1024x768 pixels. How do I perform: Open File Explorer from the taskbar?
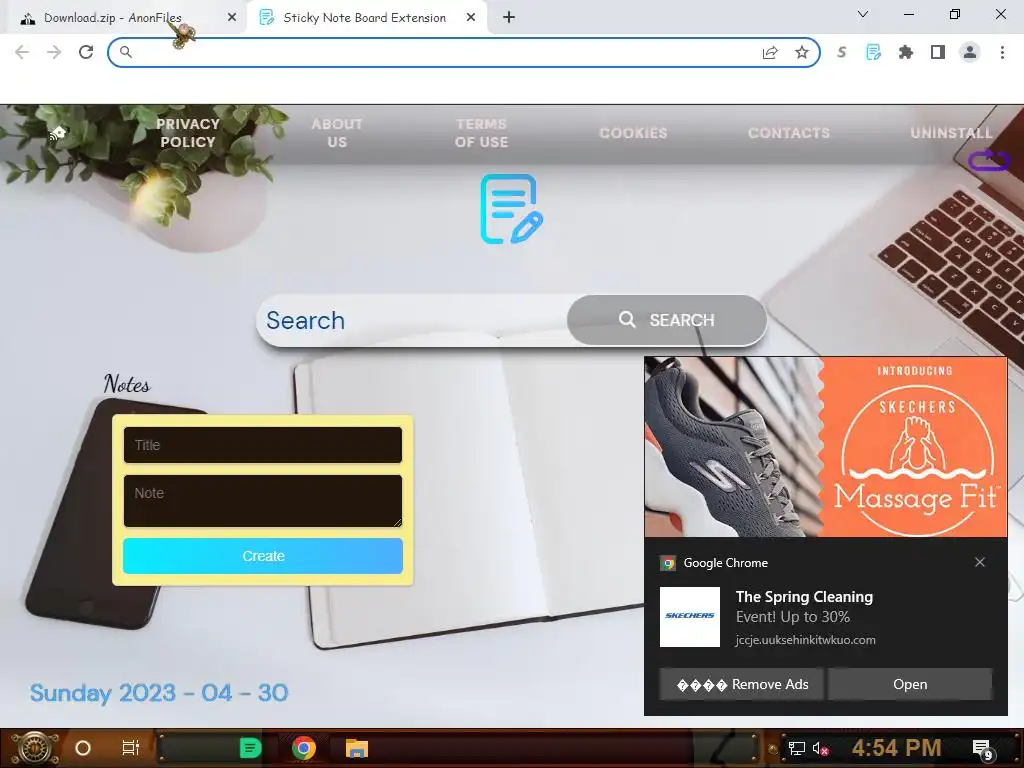click(357, 748)
